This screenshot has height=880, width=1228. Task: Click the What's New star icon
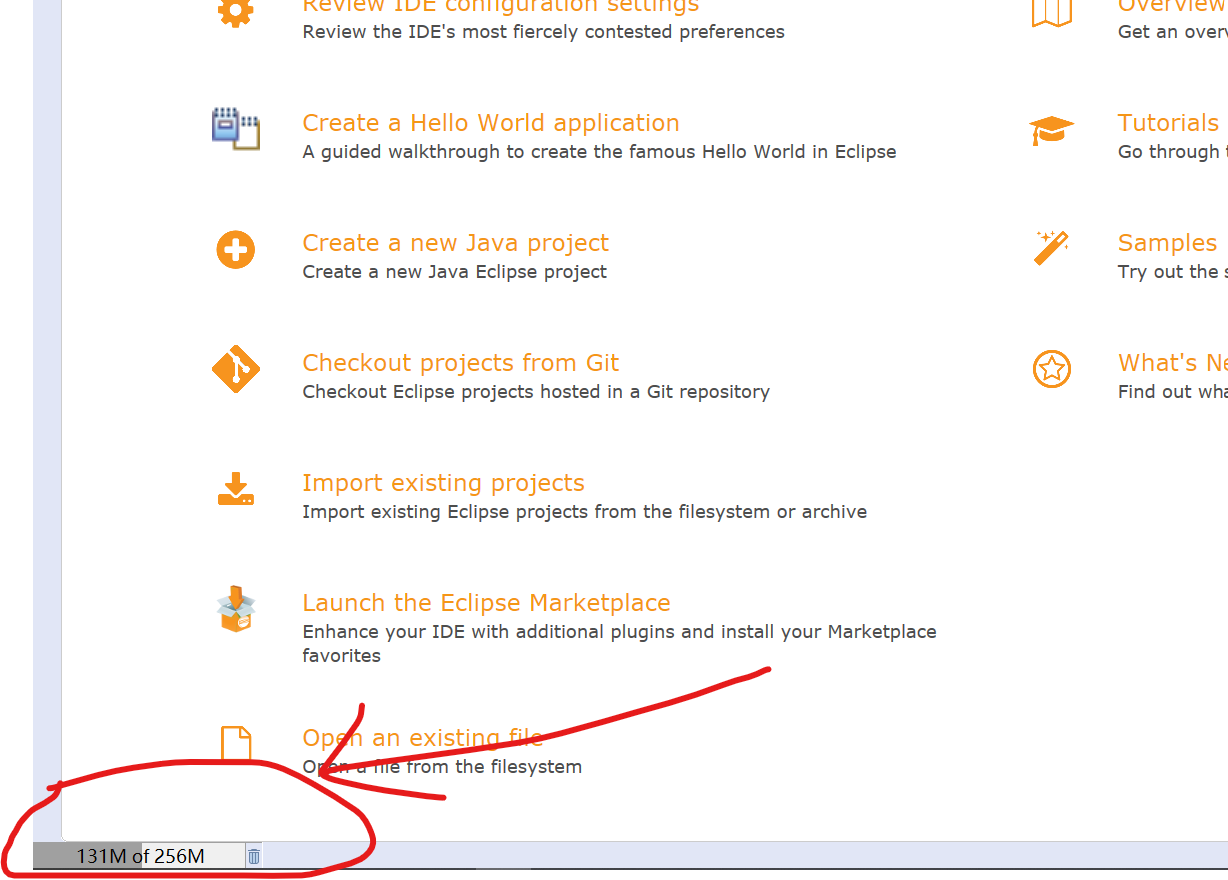(x=1051, y=369)
